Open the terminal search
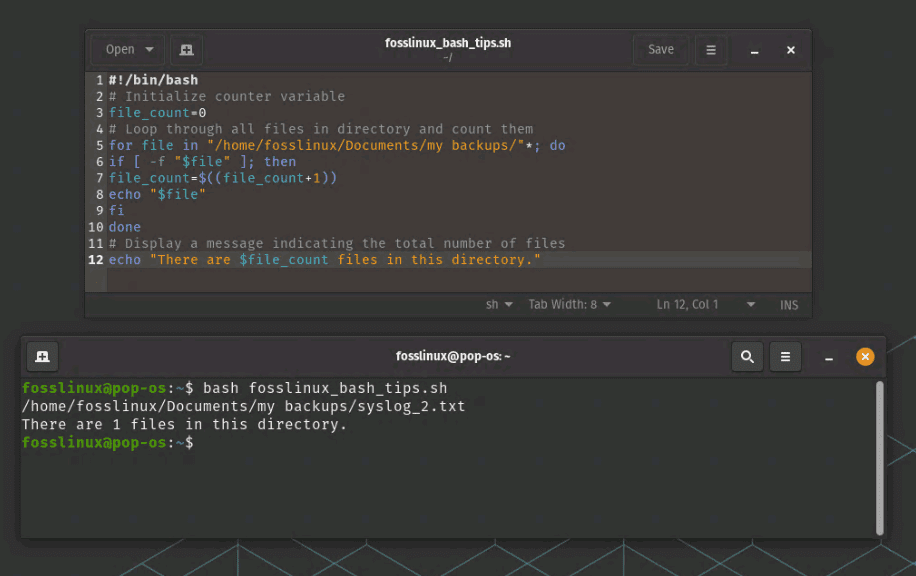This screenshot has width=916, height=576. (x=746, y=356)
